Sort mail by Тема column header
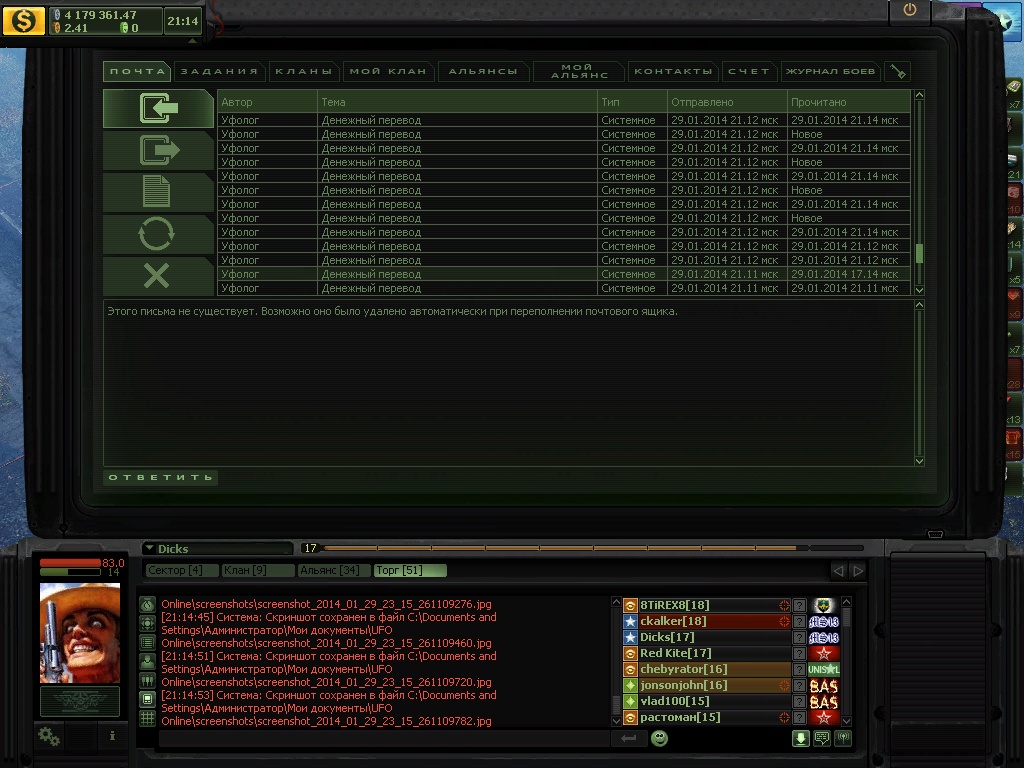Screen dimensions: 1024x768 click(x=457, y=102)
